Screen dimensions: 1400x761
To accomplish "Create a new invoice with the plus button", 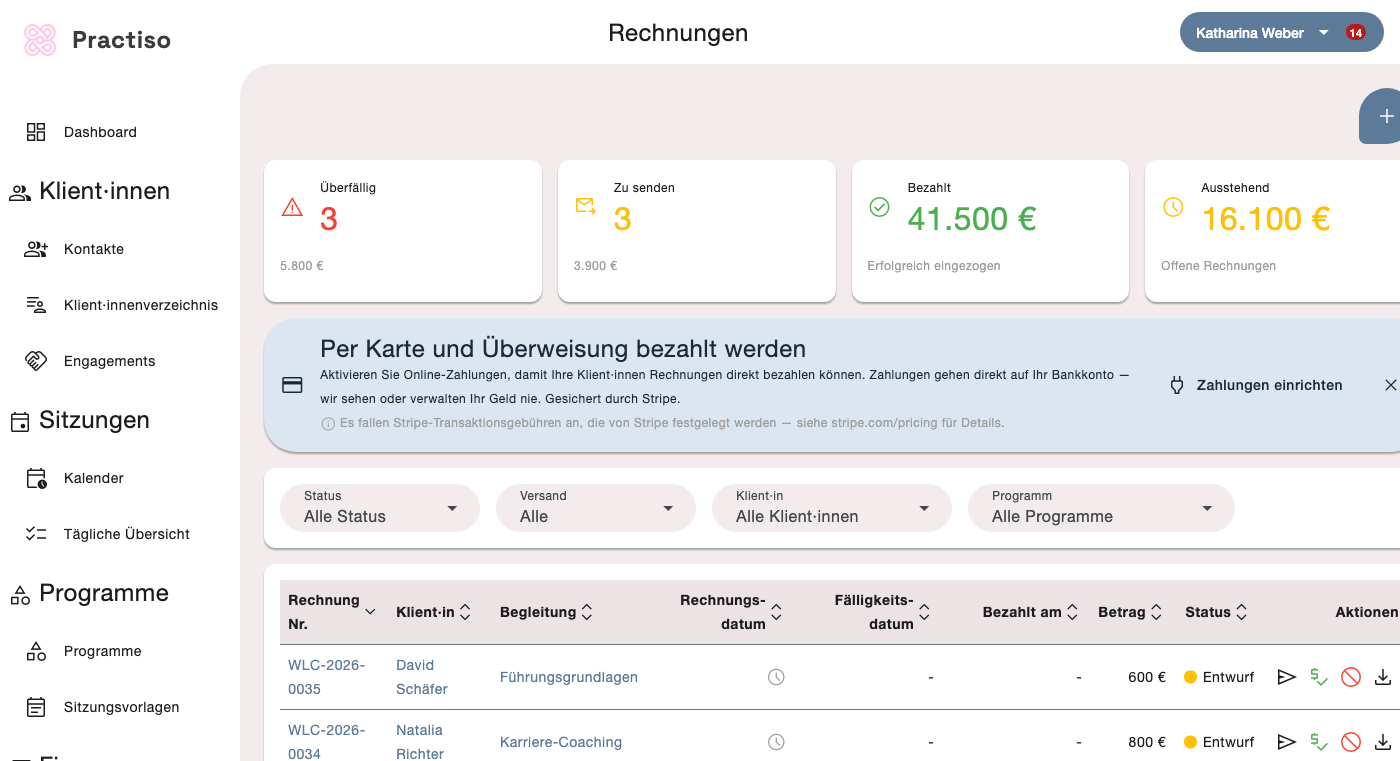I will (x=1388, y=116).
